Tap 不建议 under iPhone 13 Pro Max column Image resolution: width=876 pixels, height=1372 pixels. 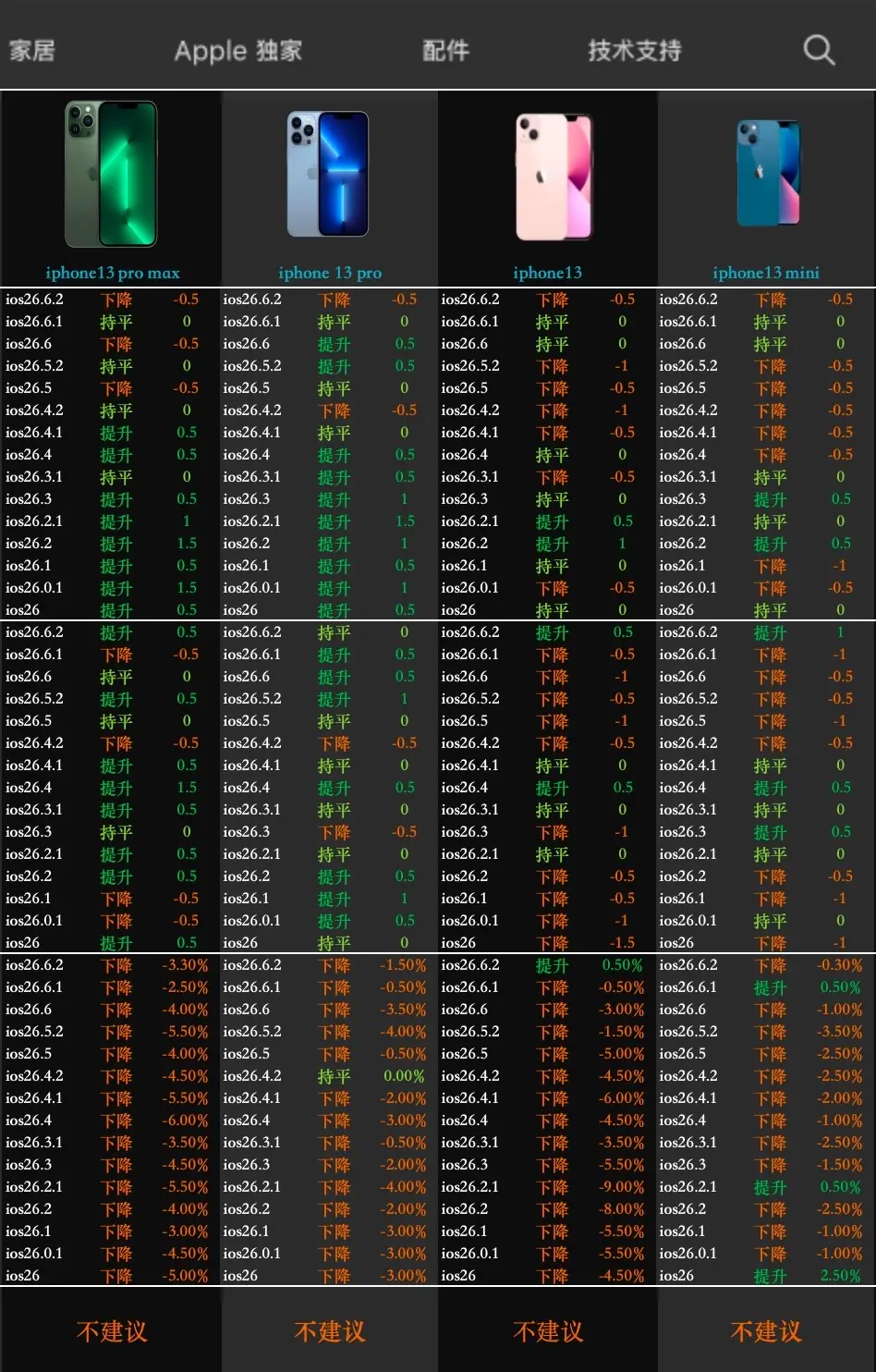click(x=112, y=1331)
